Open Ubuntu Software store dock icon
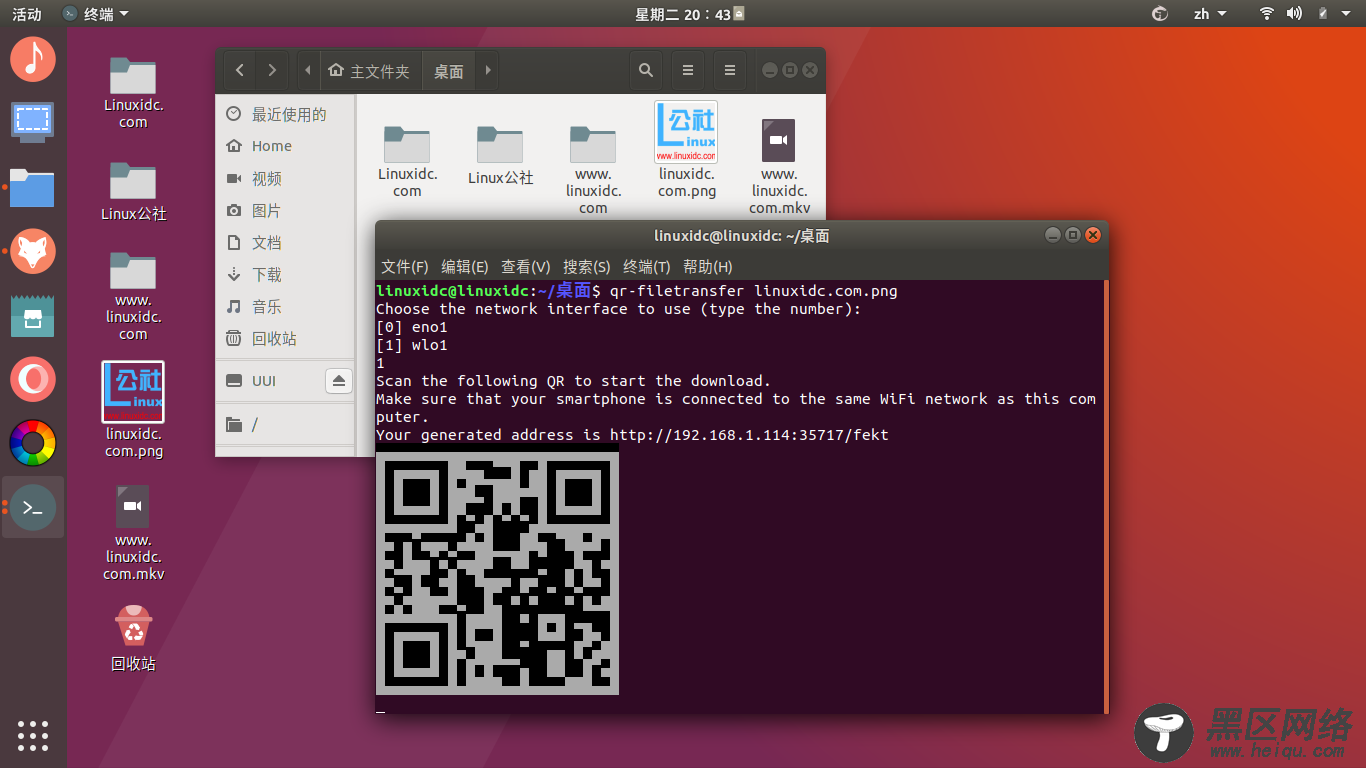 click(x=33, y=315)
